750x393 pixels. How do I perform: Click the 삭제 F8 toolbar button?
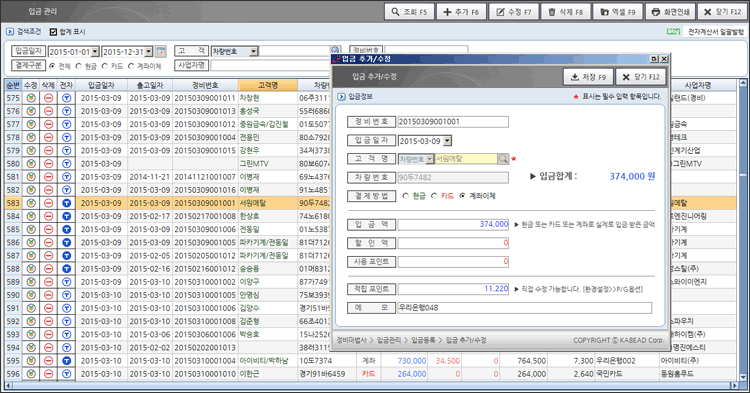click(x=565, y=12)
